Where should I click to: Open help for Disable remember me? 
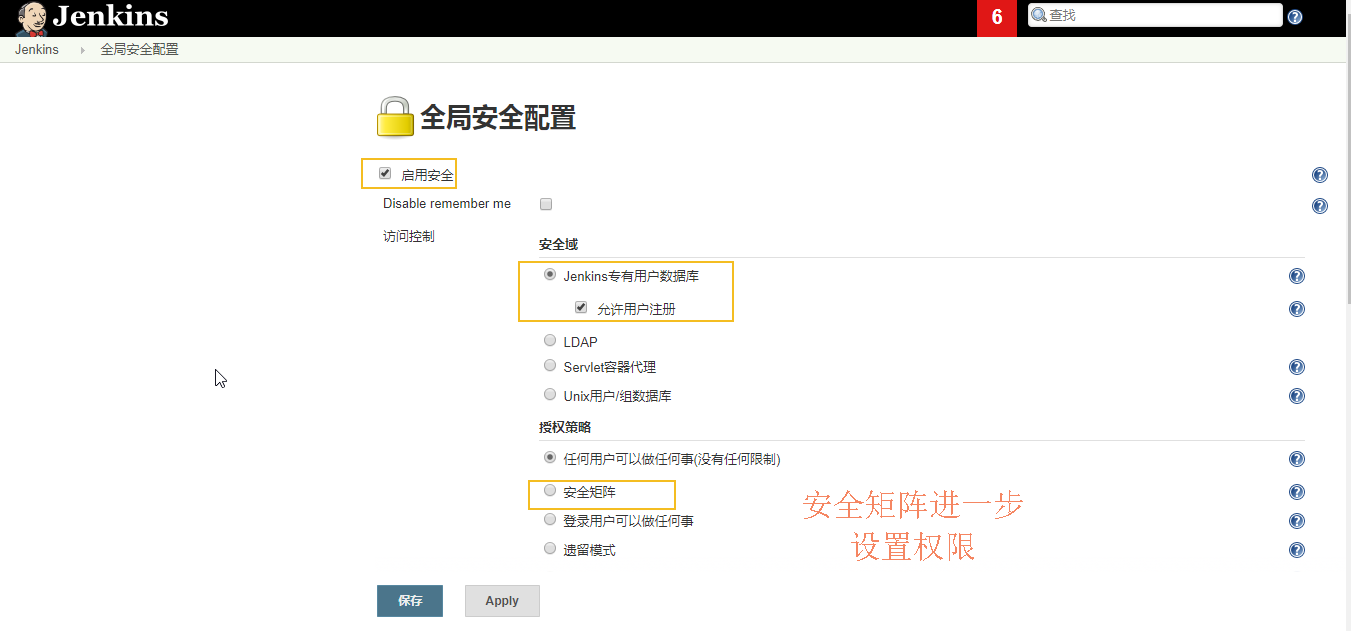1319,206
